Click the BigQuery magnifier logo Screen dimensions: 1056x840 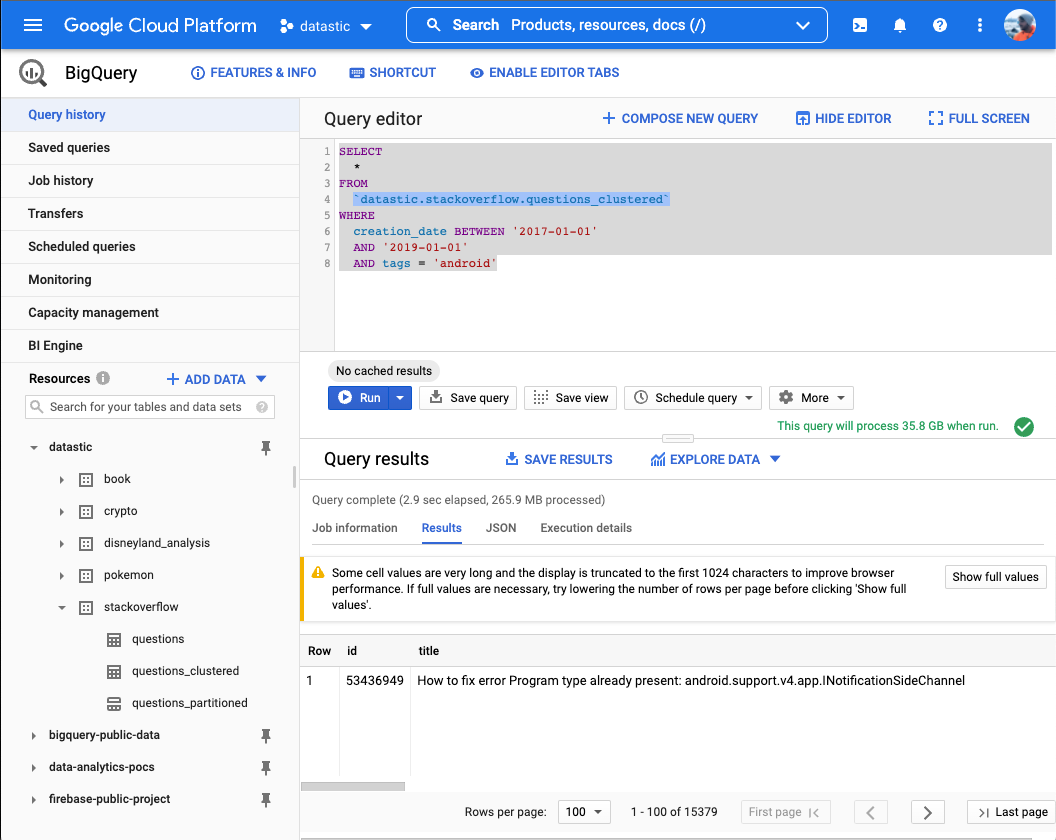(30, 73)
